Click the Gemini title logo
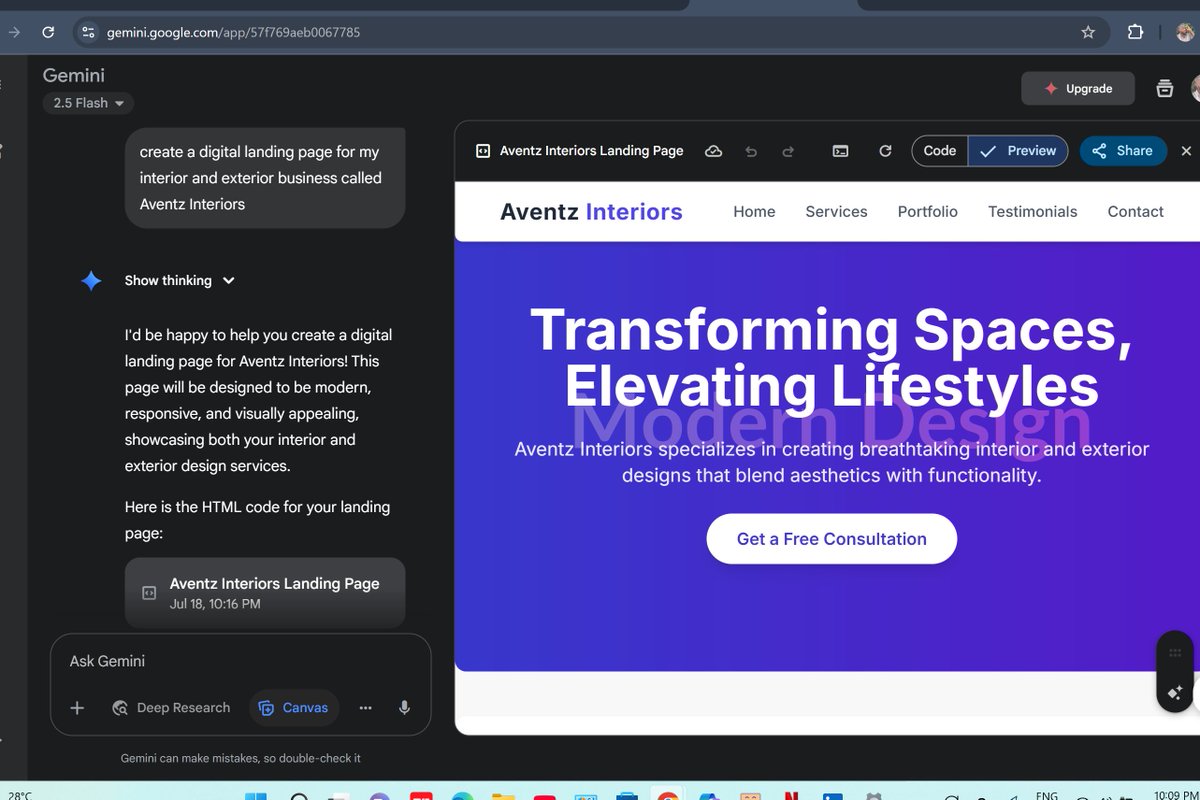Viewport: 1200px width, 800px height. 73,76
